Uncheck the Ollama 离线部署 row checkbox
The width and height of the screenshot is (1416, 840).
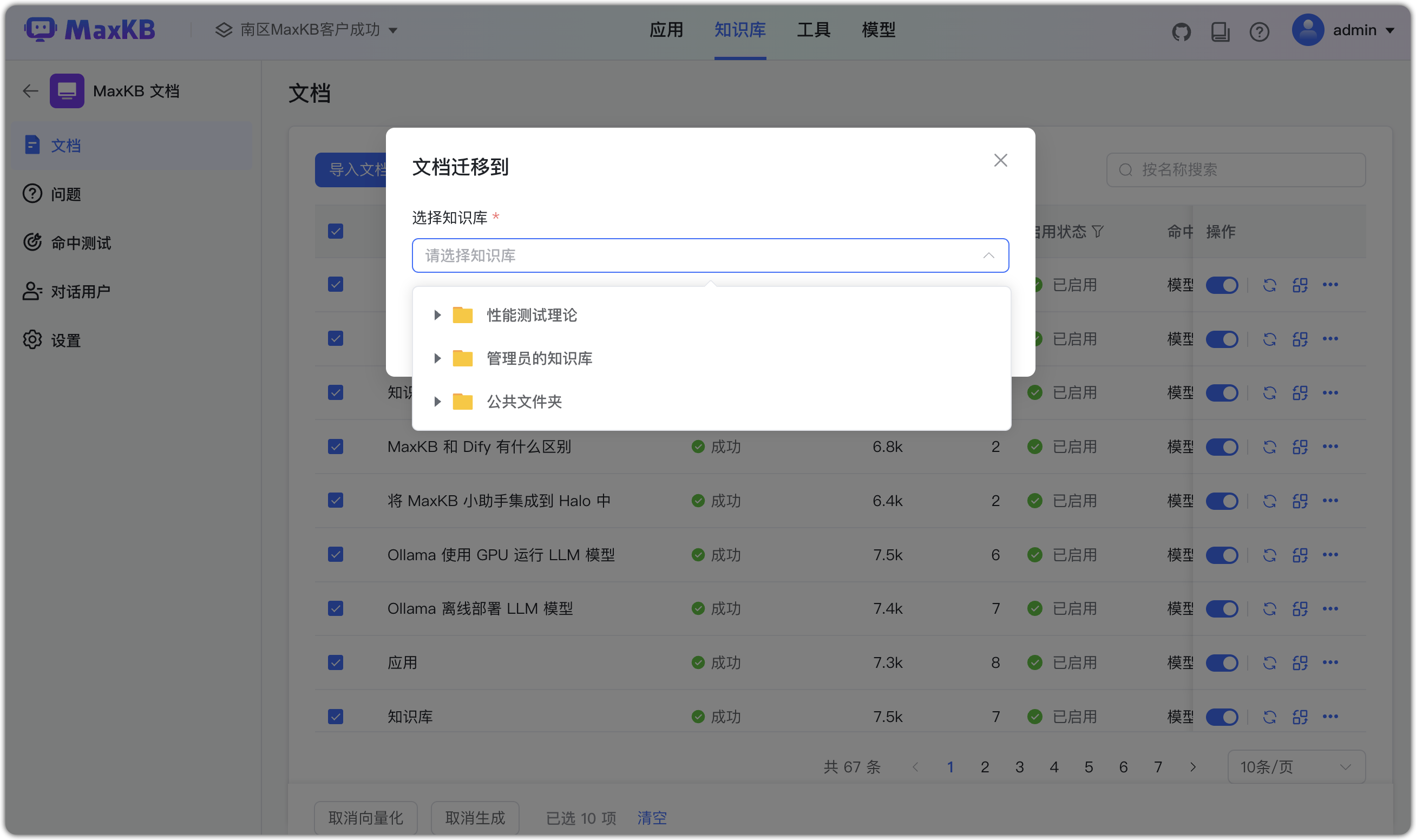(336, 608)
